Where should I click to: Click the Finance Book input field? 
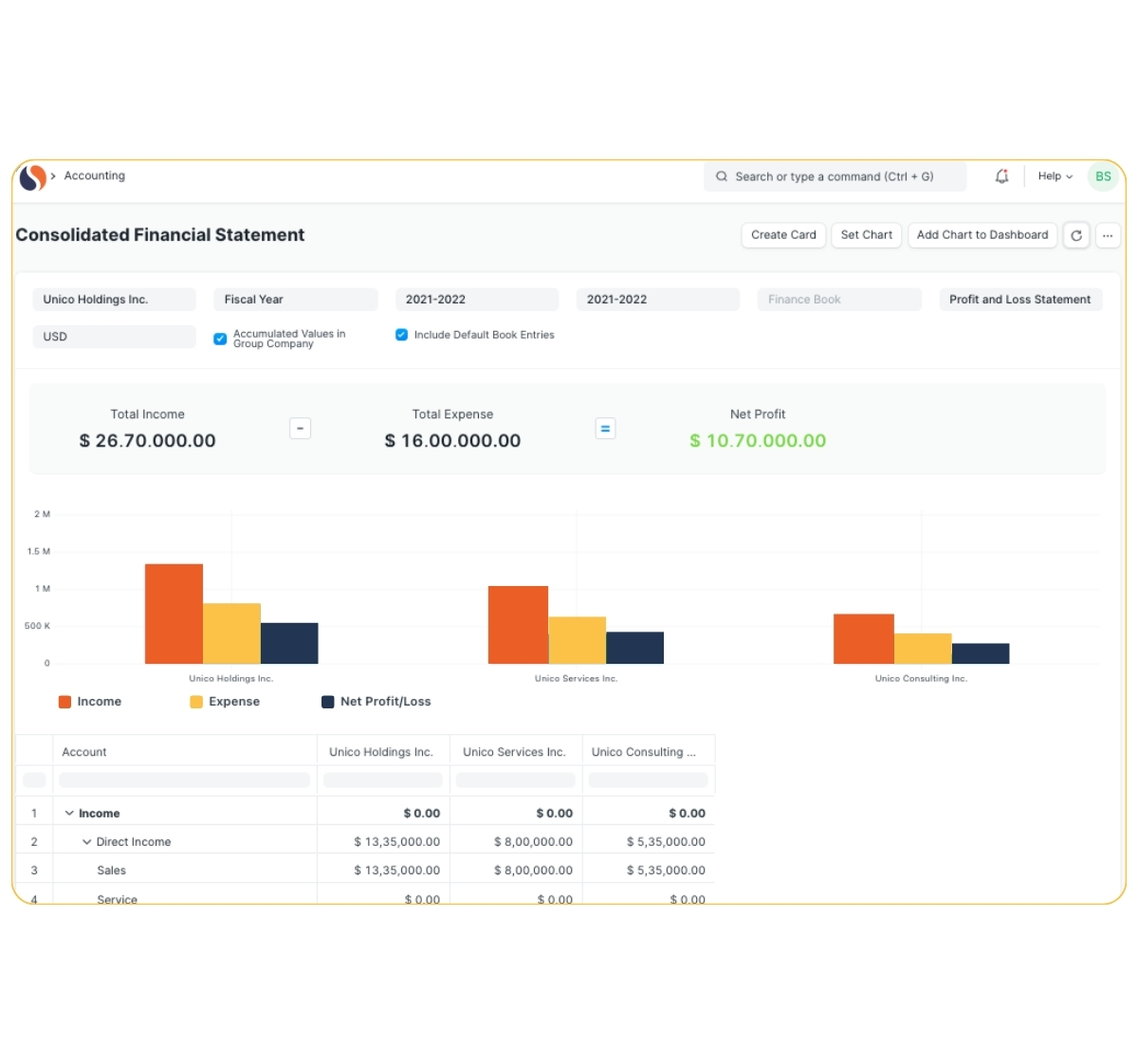pyautogui.click(x=838, y=300)
